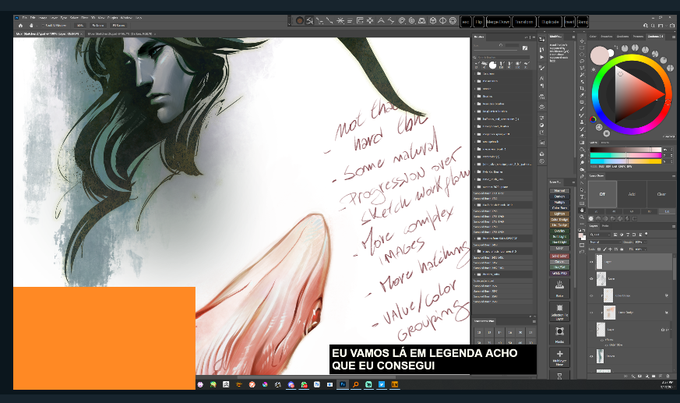Screen dimensions: 680x403
Task: Select the Hand tool in toolbar
Action: 582,210
